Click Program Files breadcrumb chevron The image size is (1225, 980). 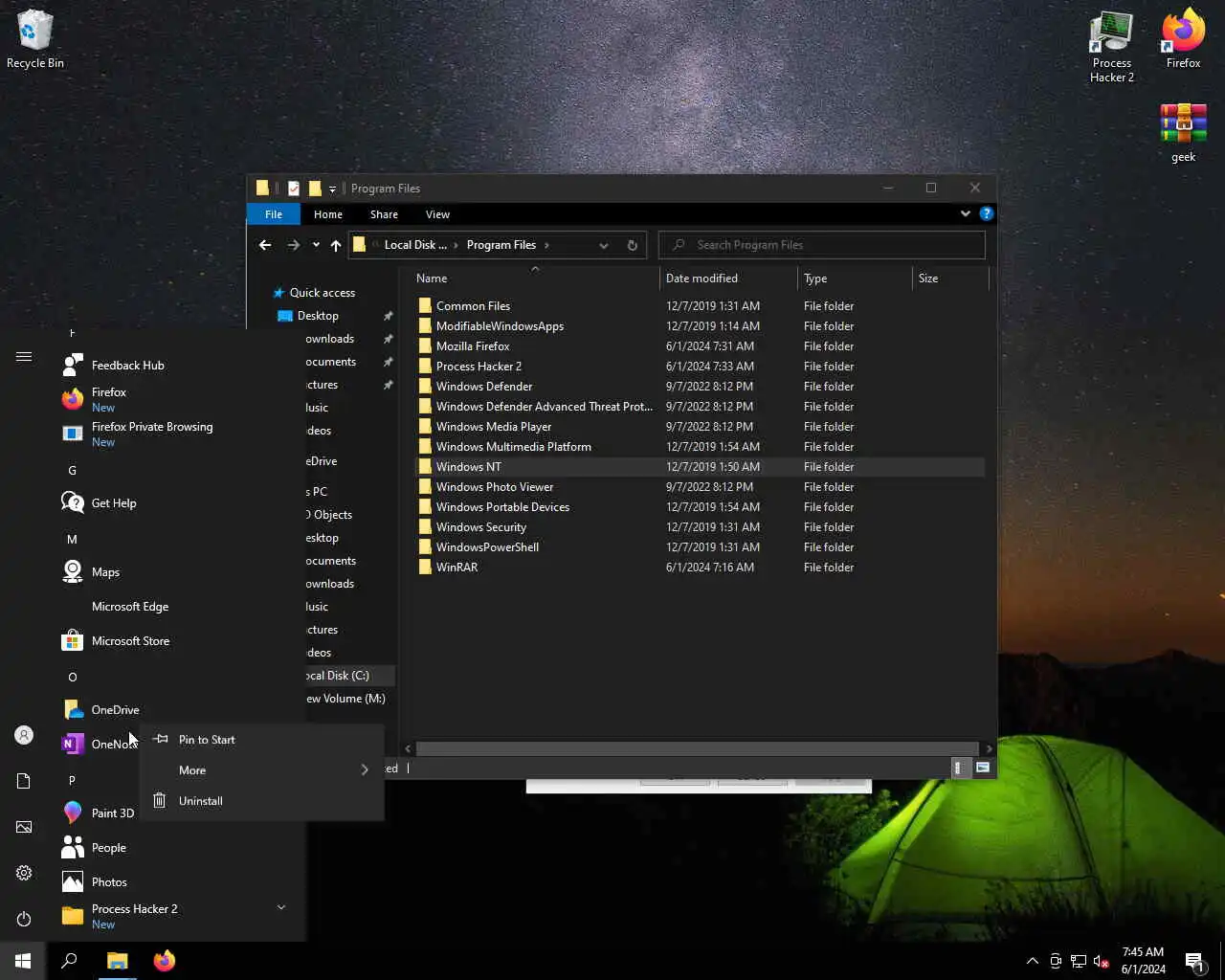pyautogui.click(x=546, y=245)
